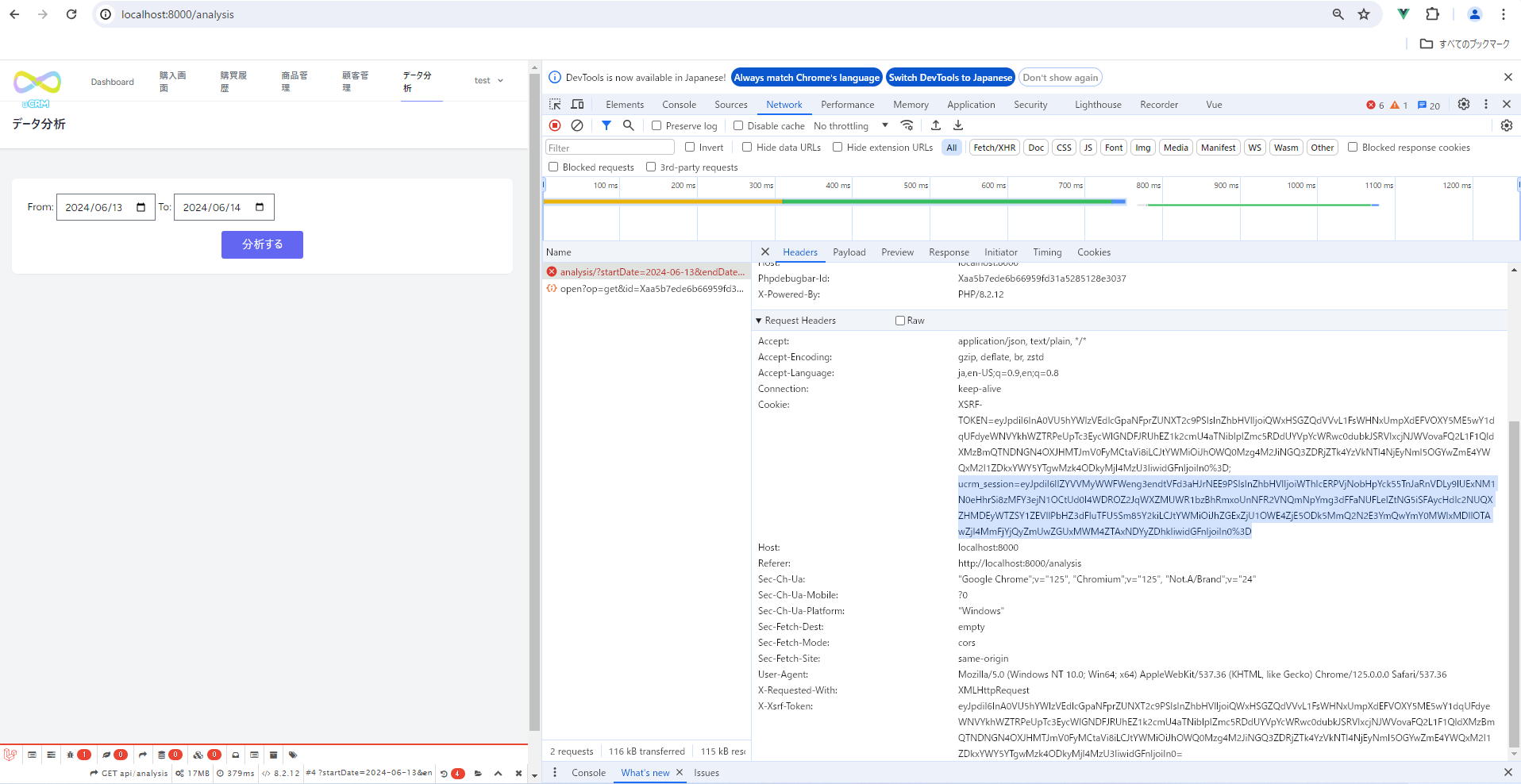
Task: Open DevTools three-dot customize menu
Action: pyautogui.click(x=1486, y=104)
